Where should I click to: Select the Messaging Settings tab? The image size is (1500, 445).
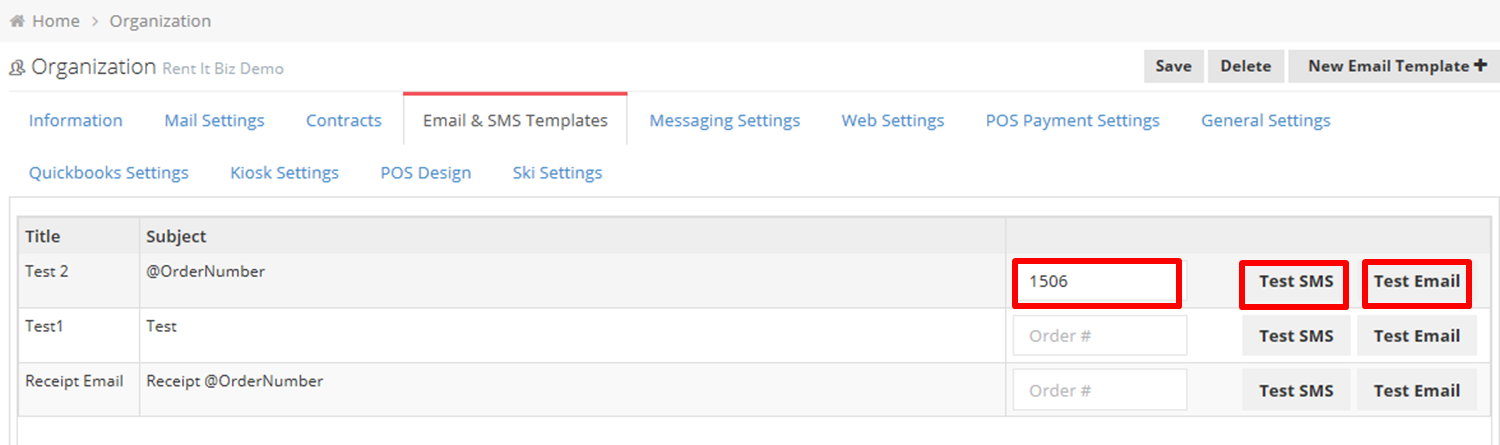click(725, 120)
